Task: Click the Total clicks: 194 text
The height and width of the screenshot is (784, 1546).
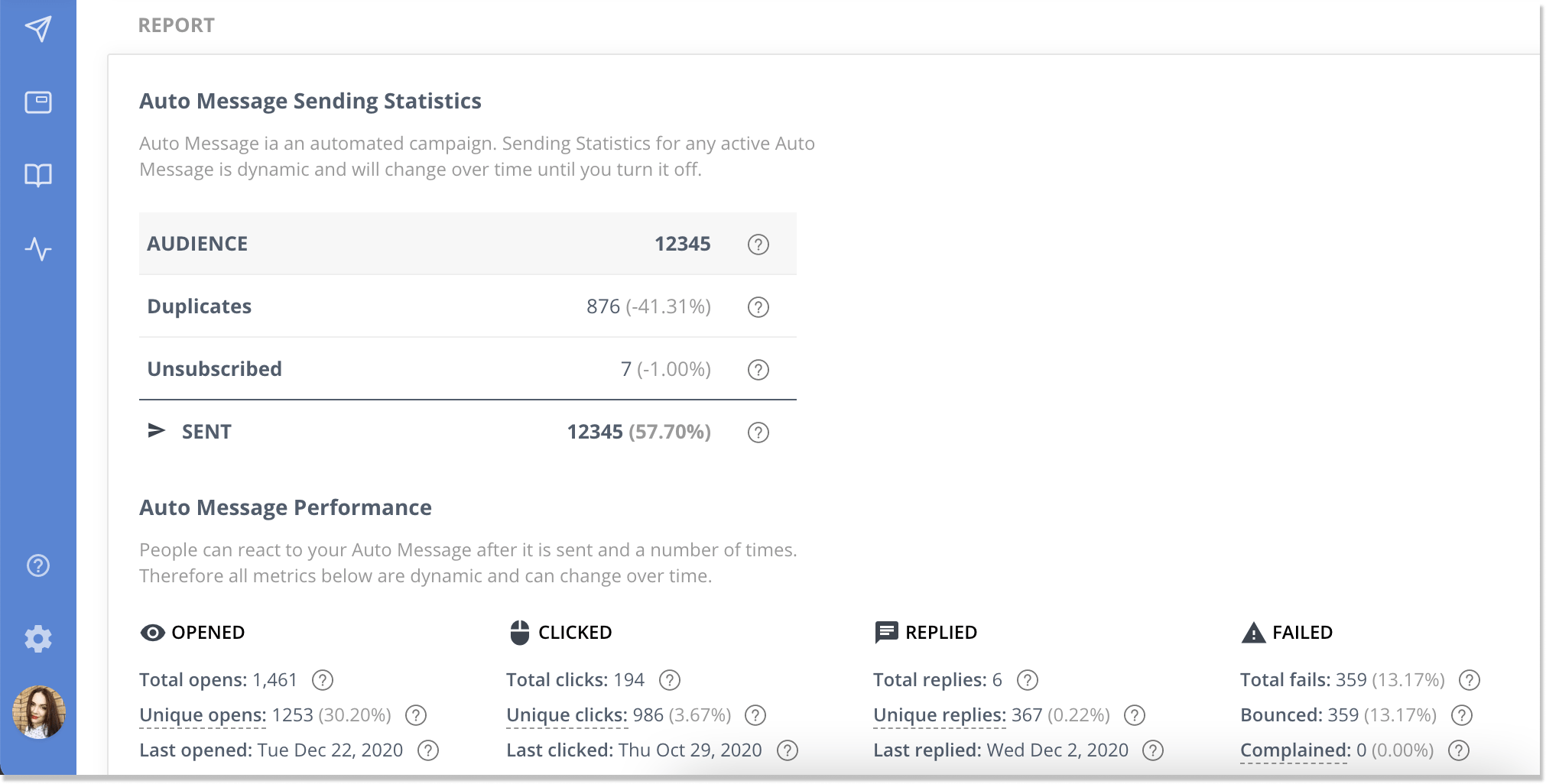Action: (x=575, y=680)
